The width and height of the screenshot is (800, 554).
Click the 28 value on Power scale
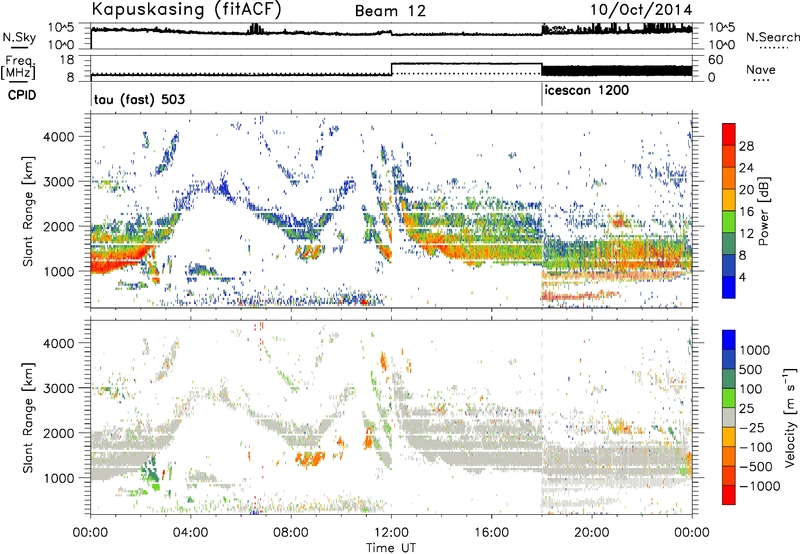tap(746, 146)
